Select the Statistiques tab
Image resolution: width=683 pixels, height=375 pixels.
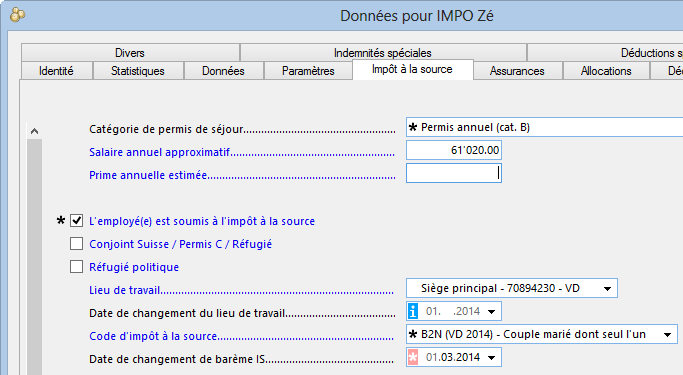tap(138, 71)
